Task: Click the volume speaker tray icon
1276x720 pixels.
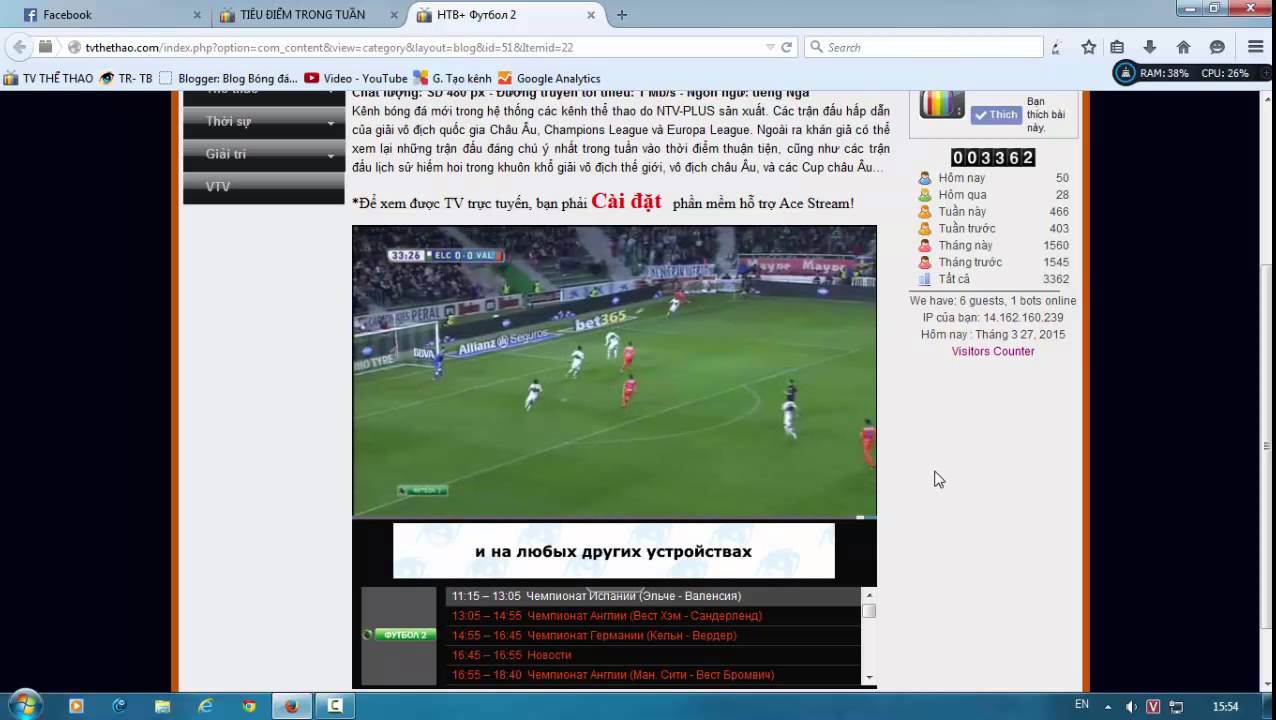Action: pos(1131,706)
